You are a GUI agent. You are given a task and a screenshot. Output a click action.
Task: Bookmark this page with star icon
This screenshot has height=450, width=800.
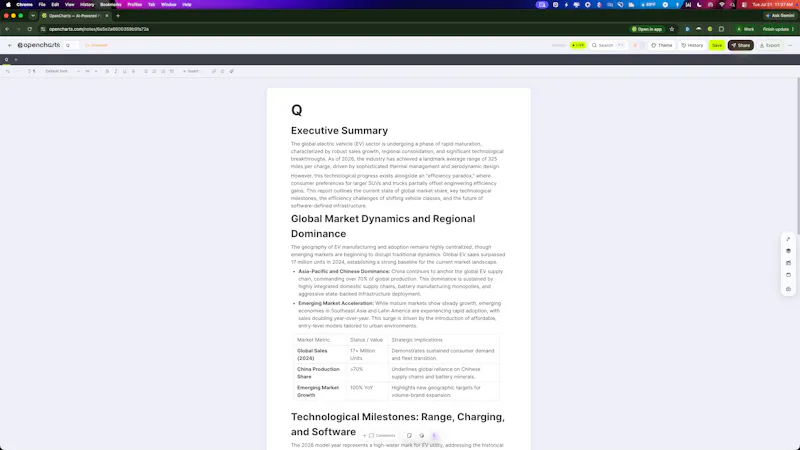pos(672,29)
